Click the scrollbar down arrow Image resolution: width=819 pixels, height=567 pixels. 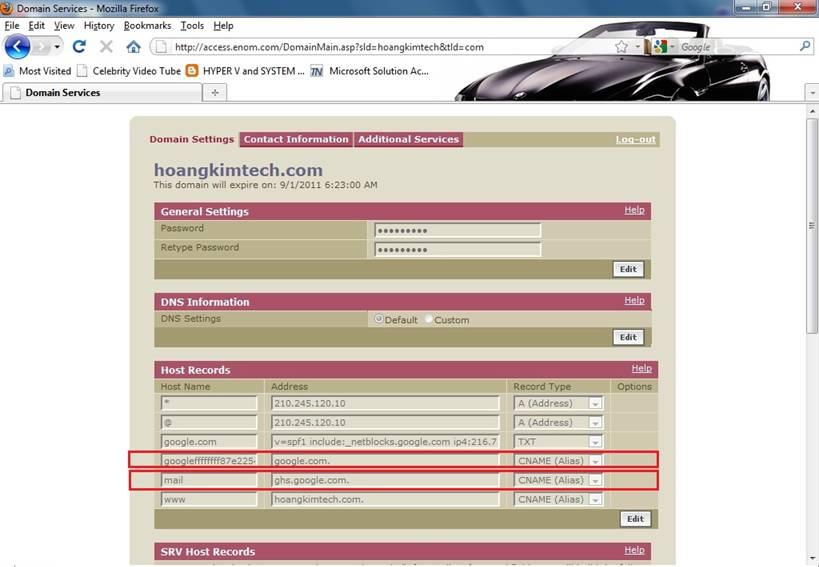click(812, 559)
